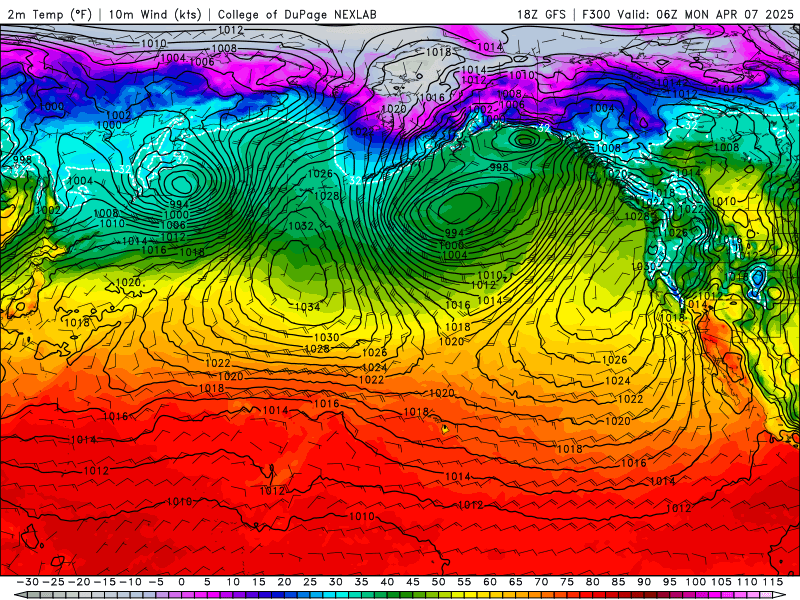Select the 70 value on the colorbar

coord(541,582)
